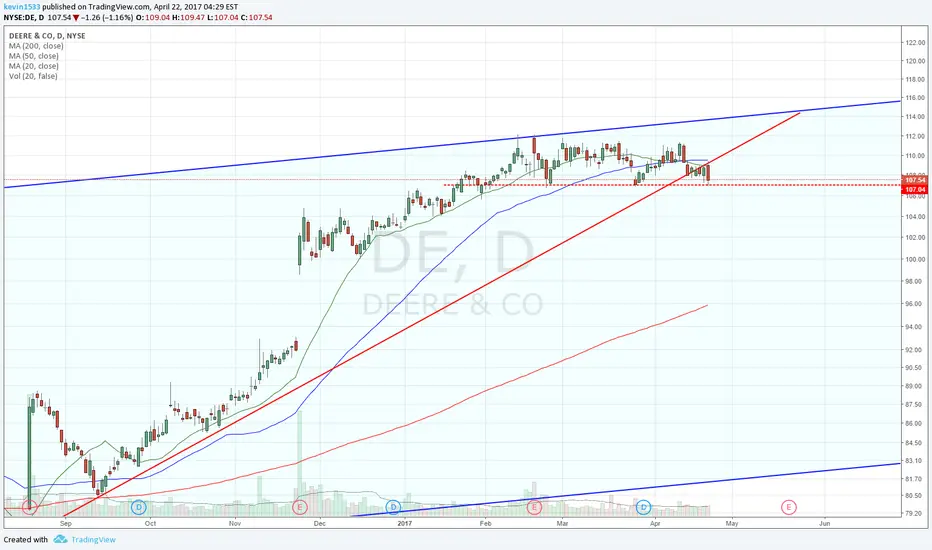This screenshot has height=550, width=932.
Task: Click the 107.04 red price tag
Action: tap(915, 190)
